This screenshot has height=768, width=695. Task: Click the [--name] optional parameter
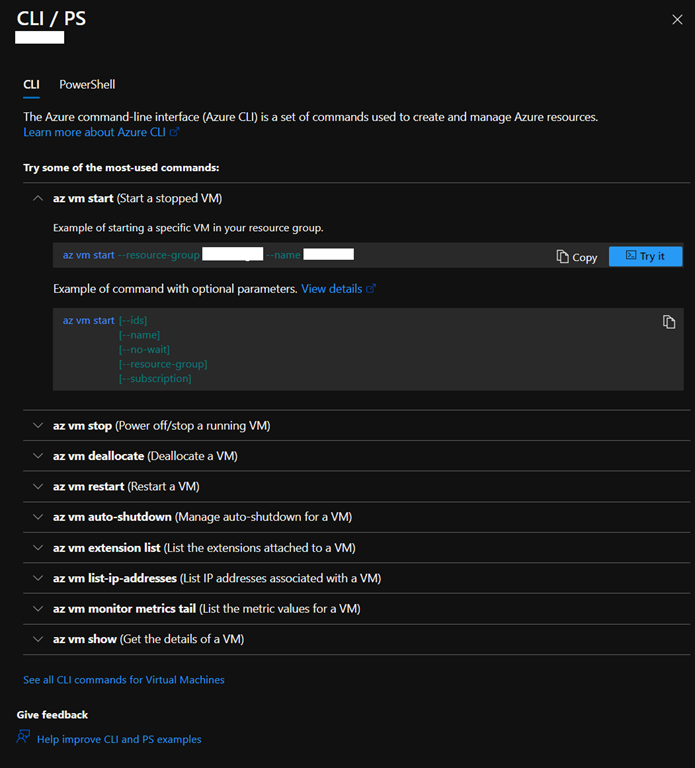139,335
